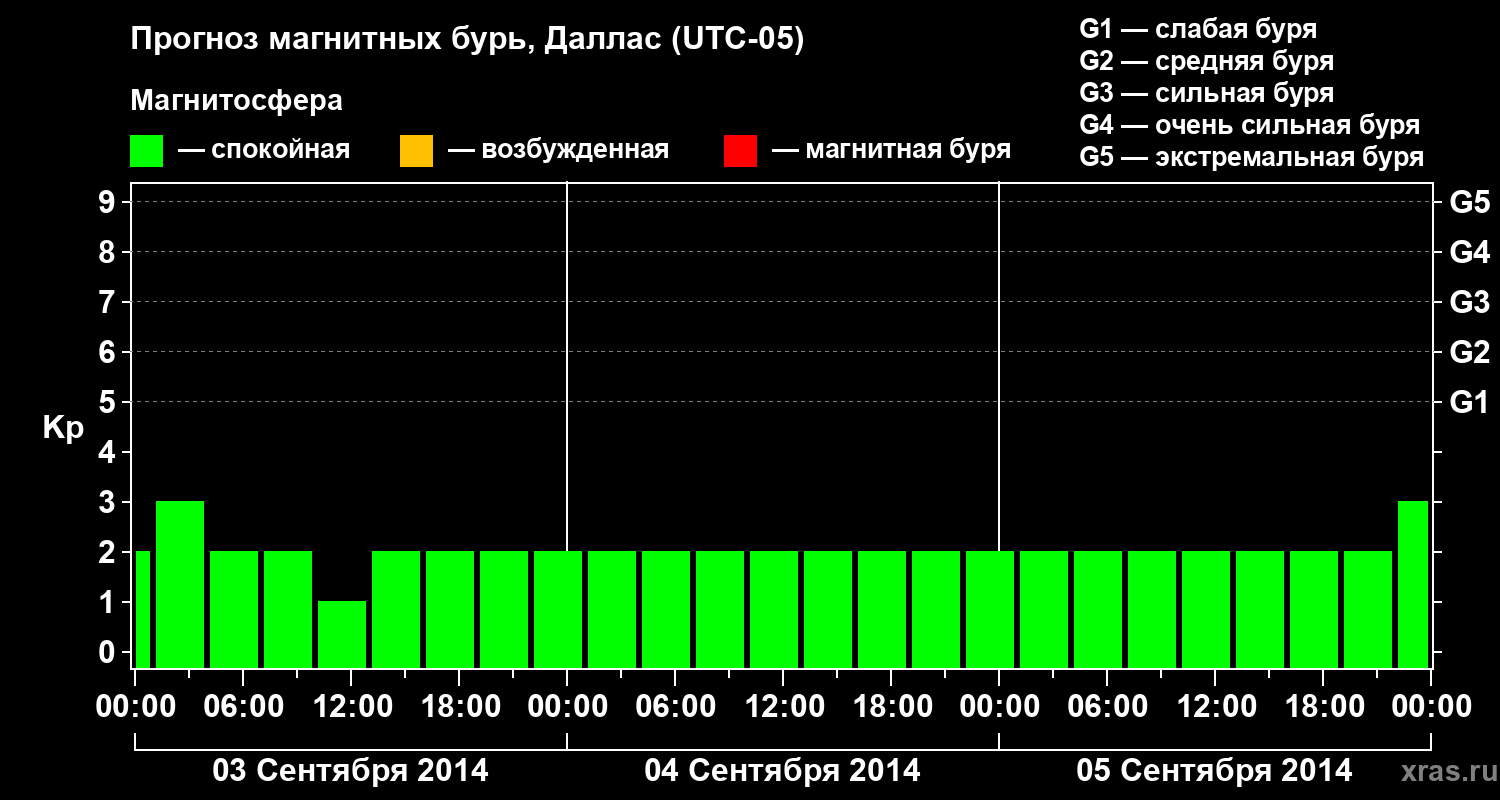This screenshot has height=800, width=1500.
Task: Click the 'G5' label on the right axis
Action: click(x=1469, y=202)
